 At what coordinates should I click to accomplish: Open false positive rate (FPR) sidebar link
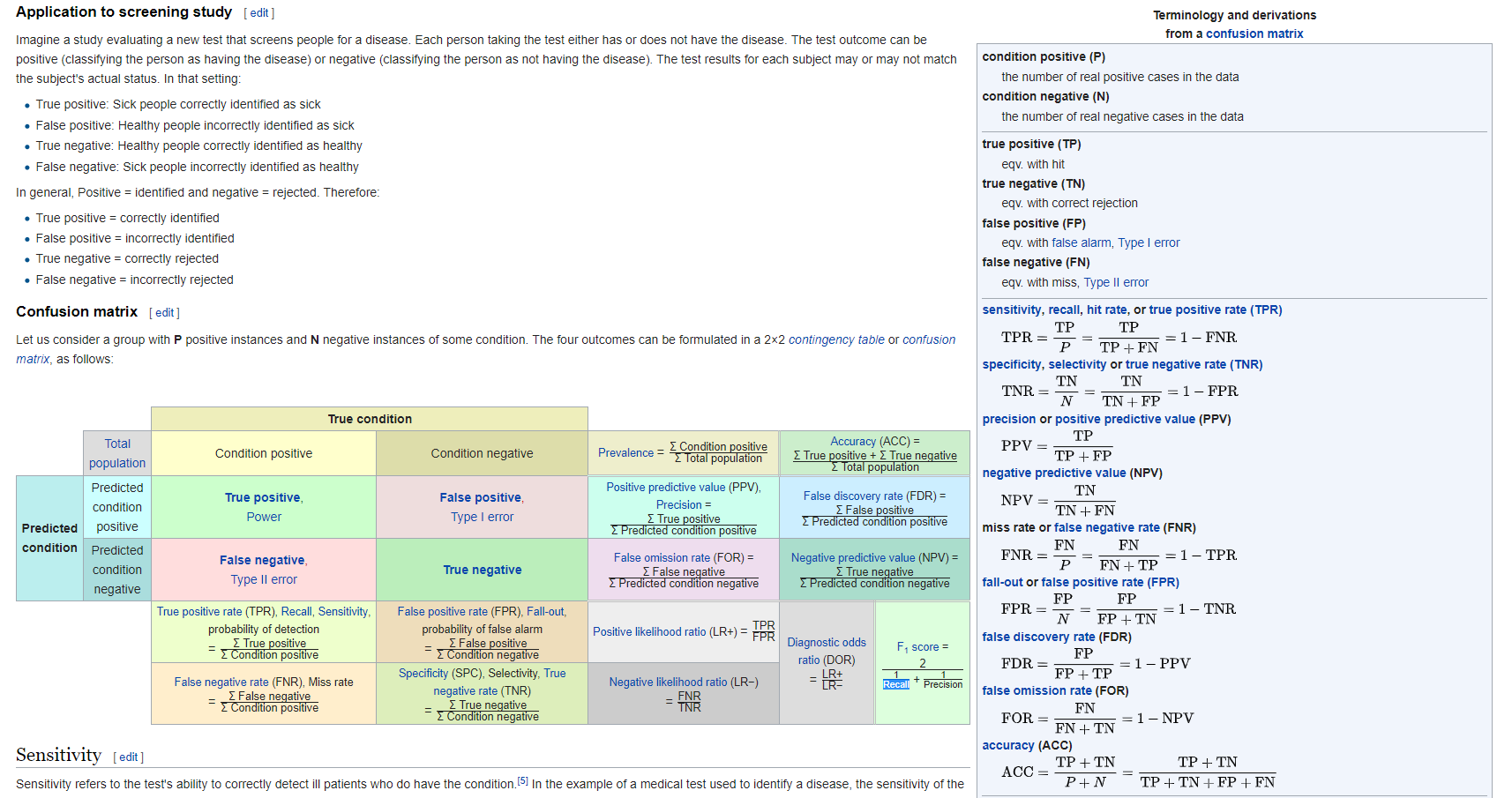(x=1110, y=582)
